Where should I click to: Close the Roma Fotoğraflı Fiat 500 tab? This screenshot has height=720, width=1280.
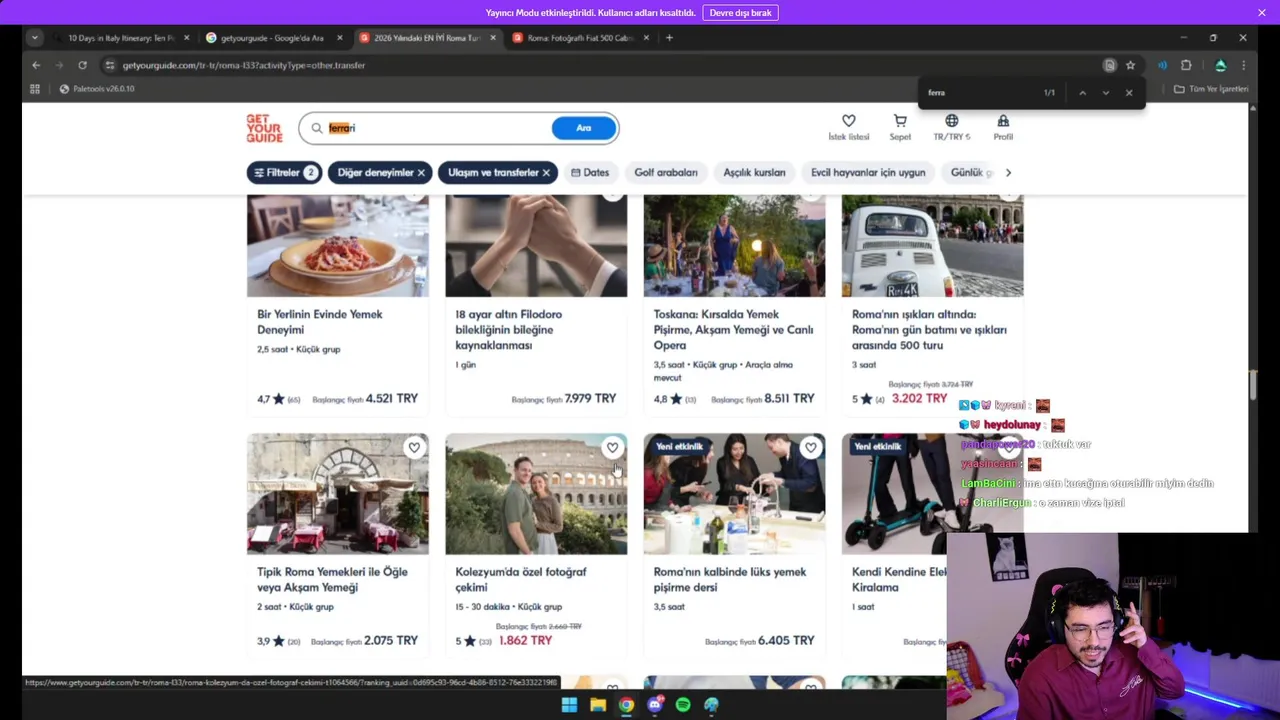coord(646,38)
